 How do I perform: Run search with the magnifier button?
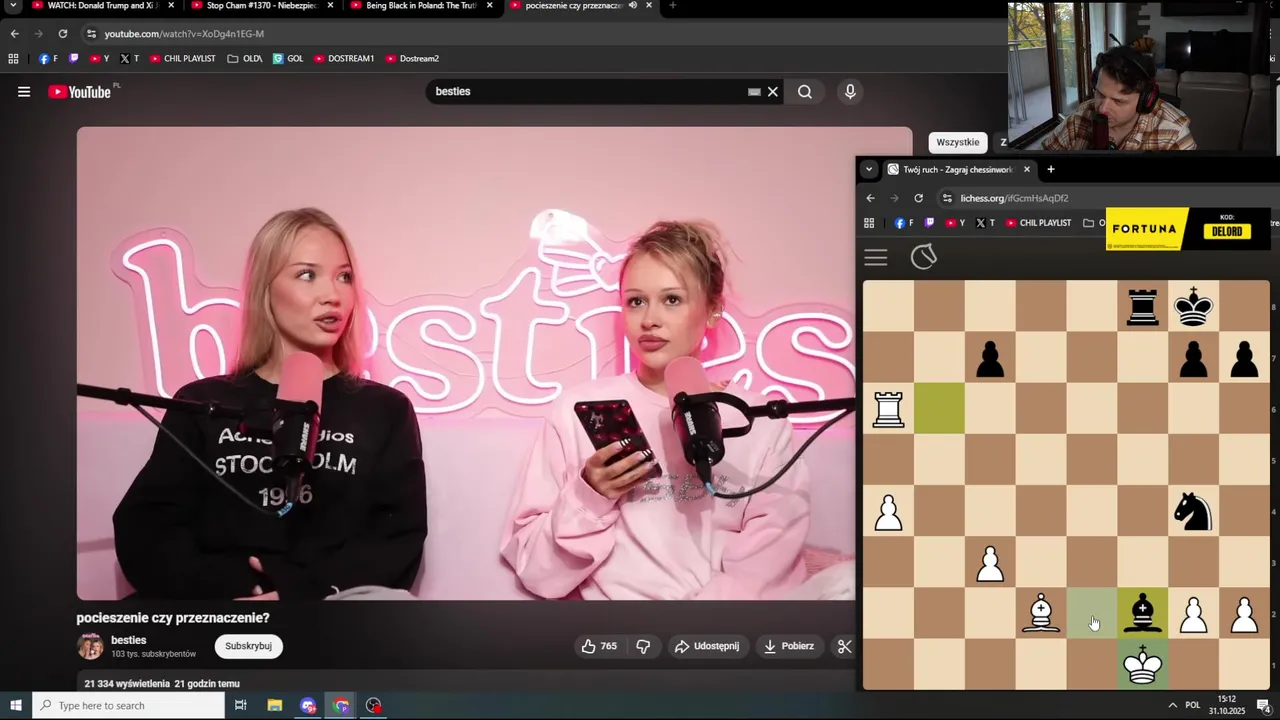coord(805,92)
